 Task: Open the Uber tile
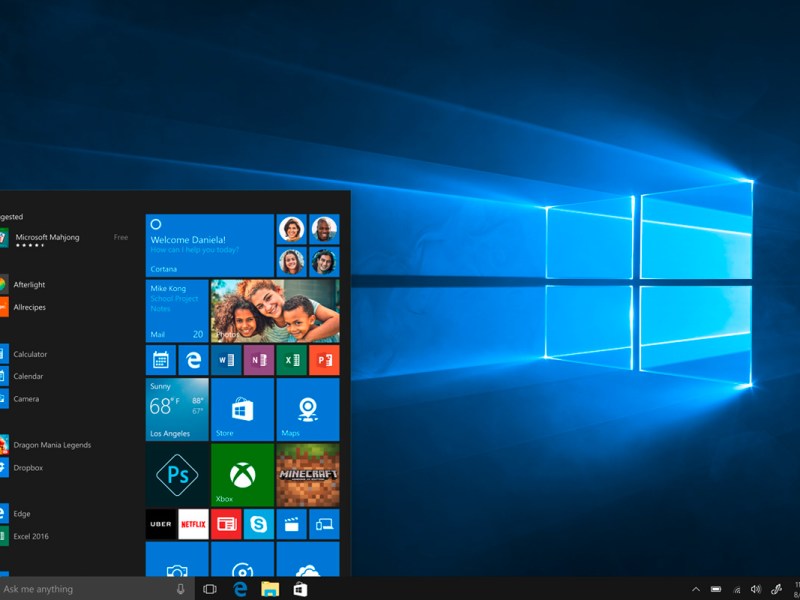(161, 524)
